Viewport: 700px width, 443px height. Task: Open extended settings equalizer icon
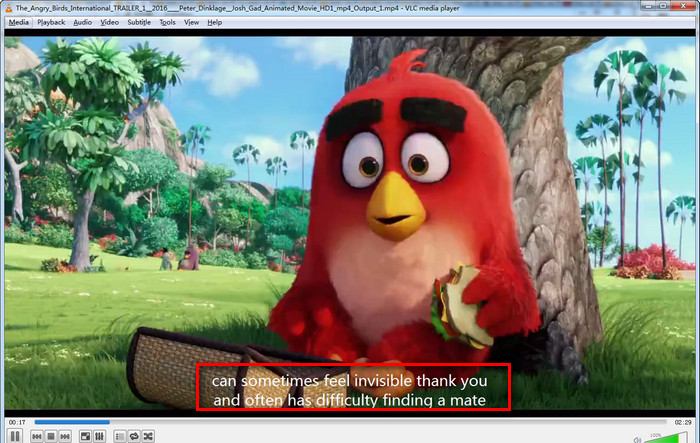coord(100,436)
